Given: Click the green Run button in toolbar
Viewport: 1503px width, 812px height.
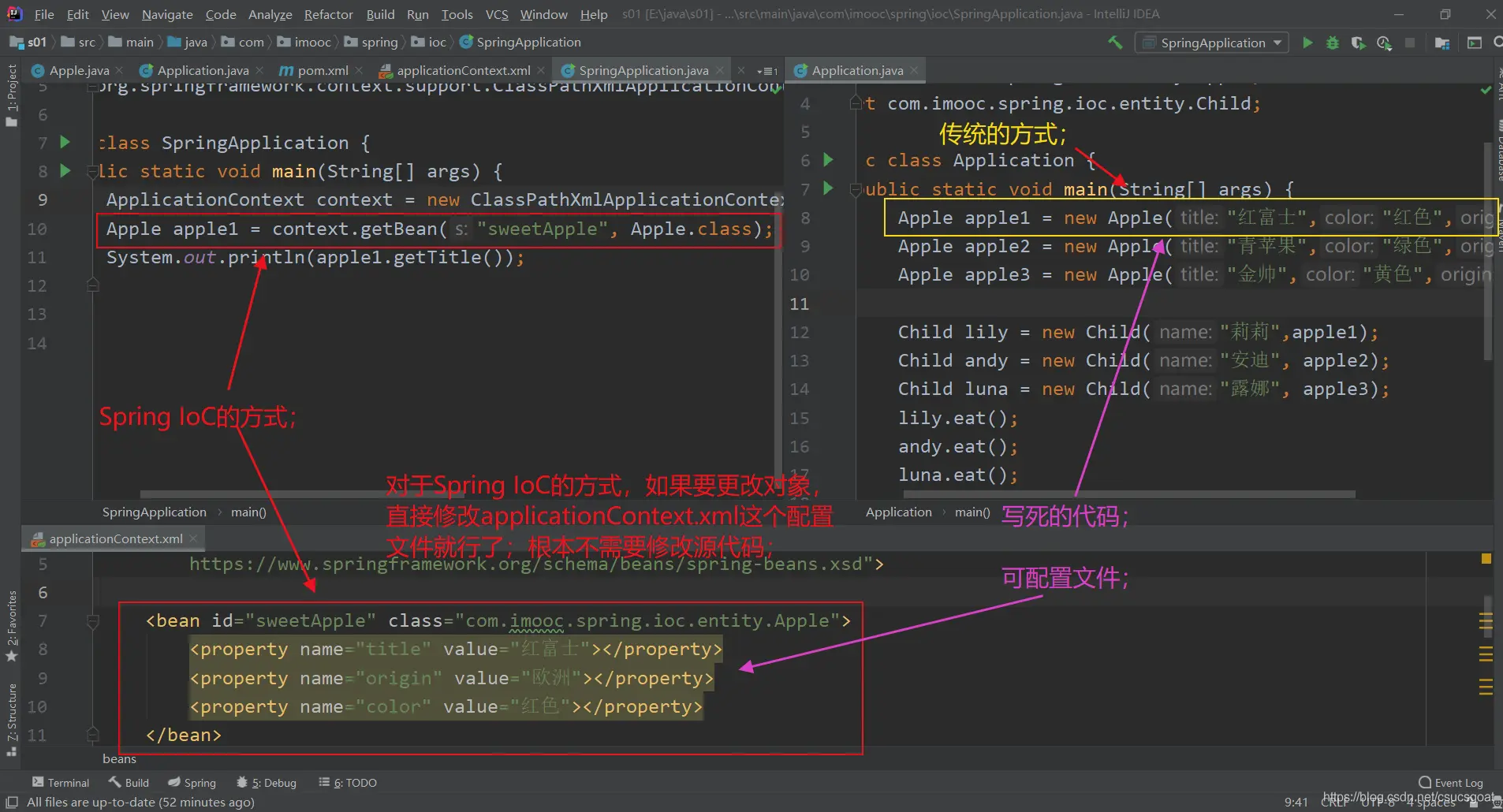Looking at the screenshot, I should click(x=1307, y=43).
